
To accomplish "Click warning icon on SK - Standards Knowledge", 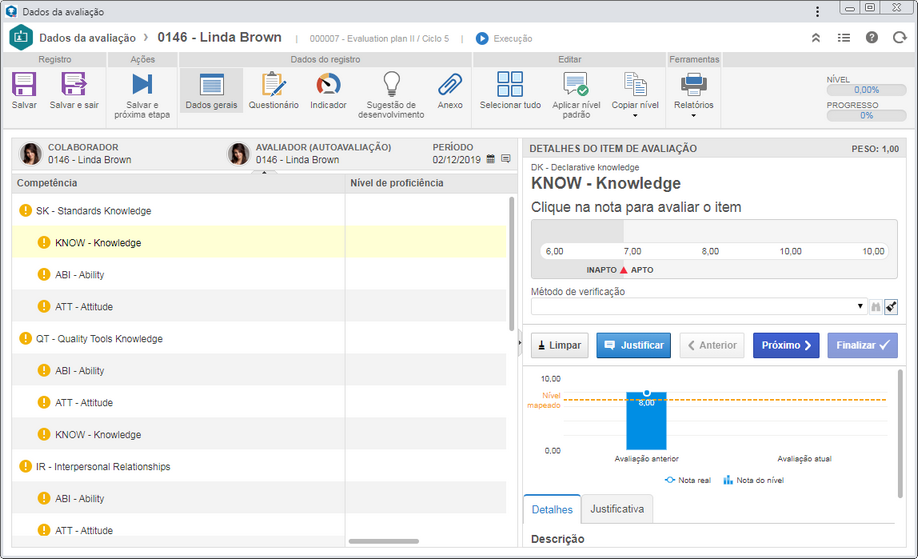I will [x=25, y=210].
